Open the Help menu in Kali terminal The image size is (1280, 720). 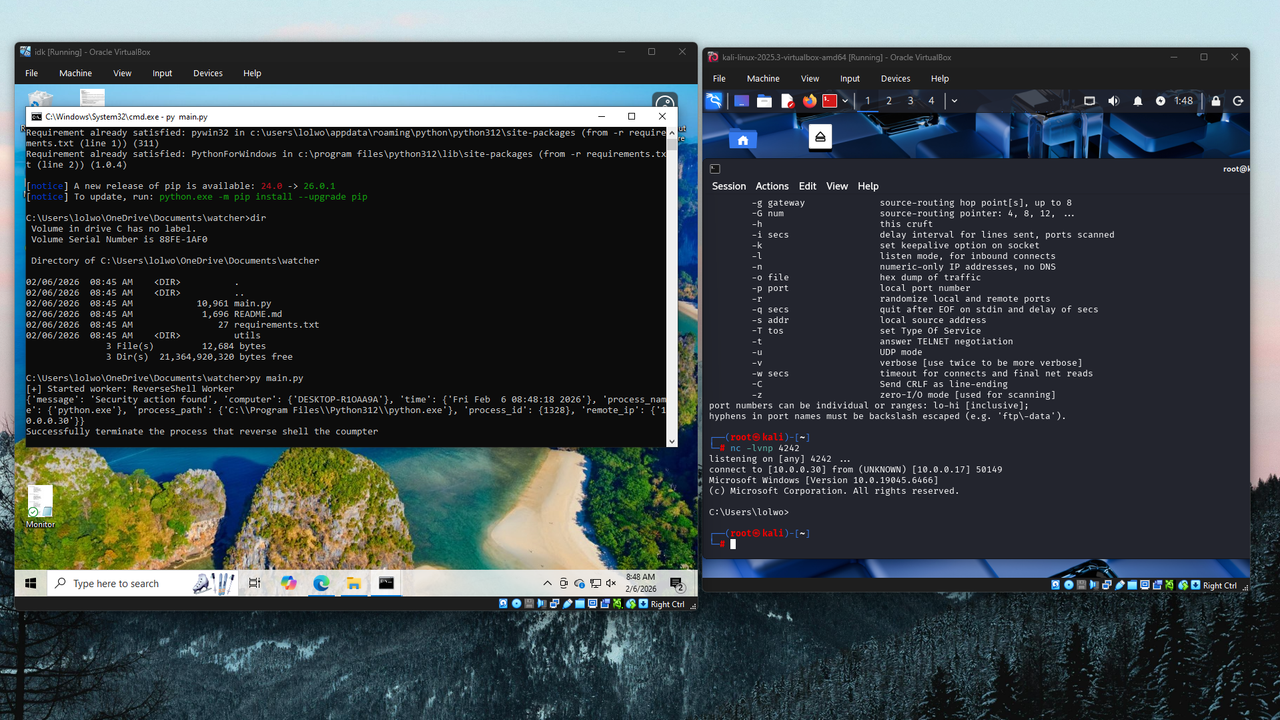point(868,186)
